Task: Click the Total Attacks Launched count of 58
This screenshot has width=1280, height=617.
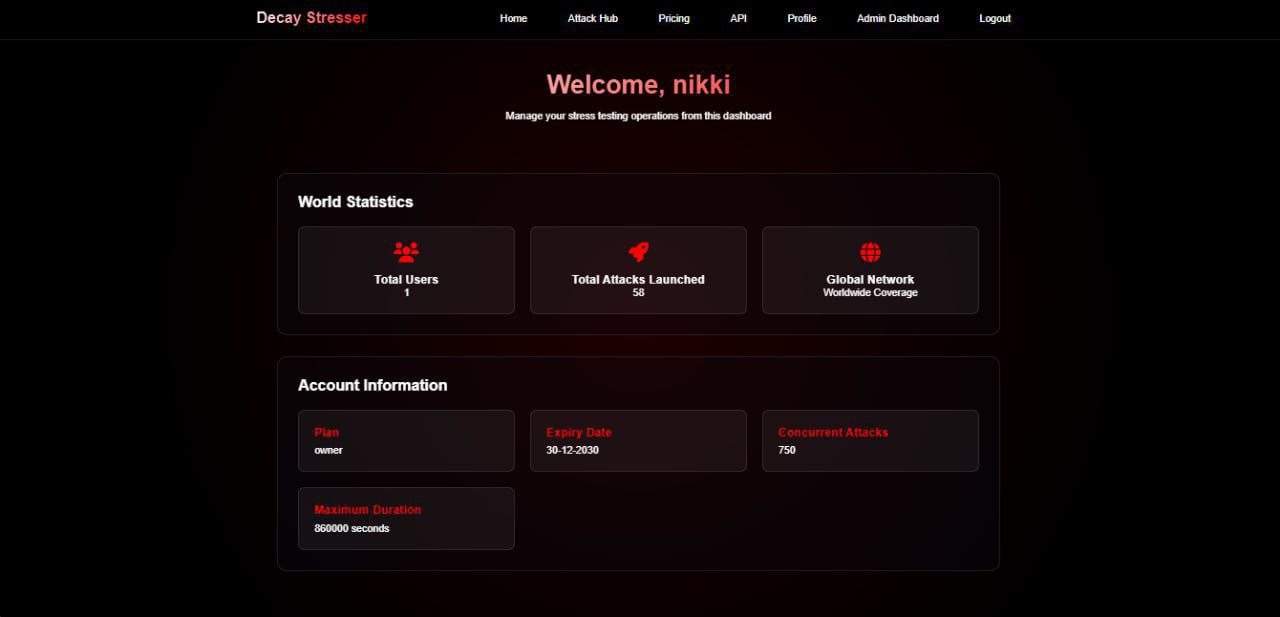Action: tap(638, 293)
